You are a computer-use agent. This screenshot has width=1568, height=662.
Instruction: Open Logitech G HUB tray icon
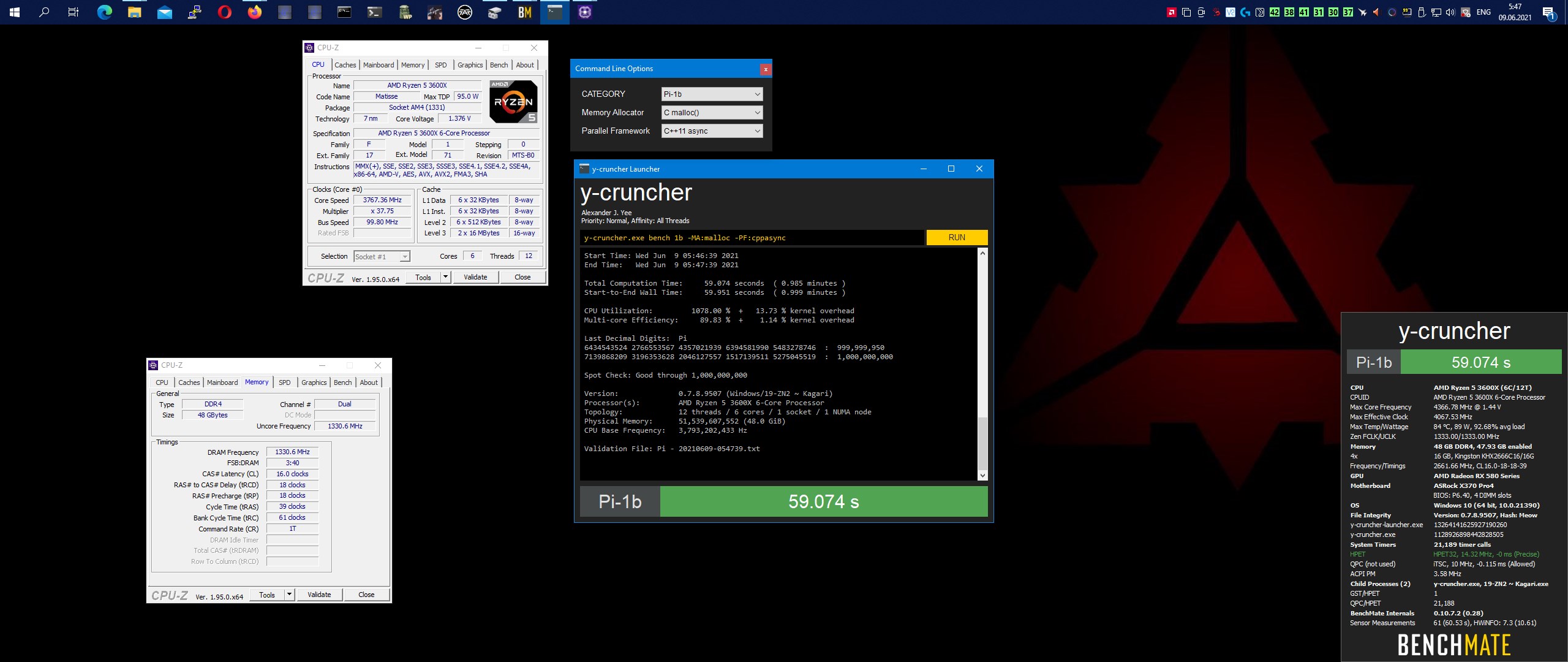(1245, 12)
